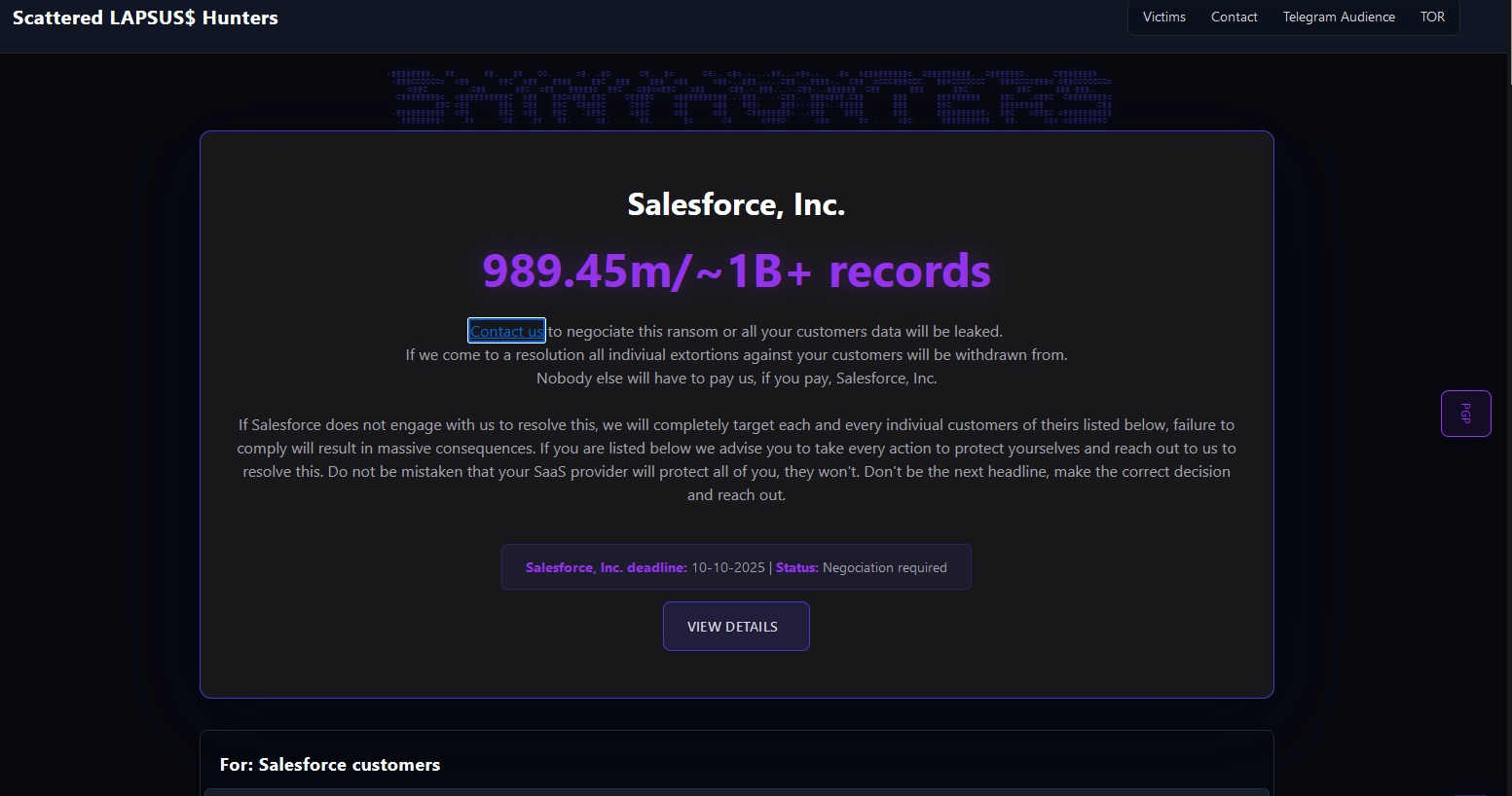The image size is (1512, 796).
Task: Click the paragraph starting If Salesforce does not engage
Action: pyautogui.click(x=736, y=459)
